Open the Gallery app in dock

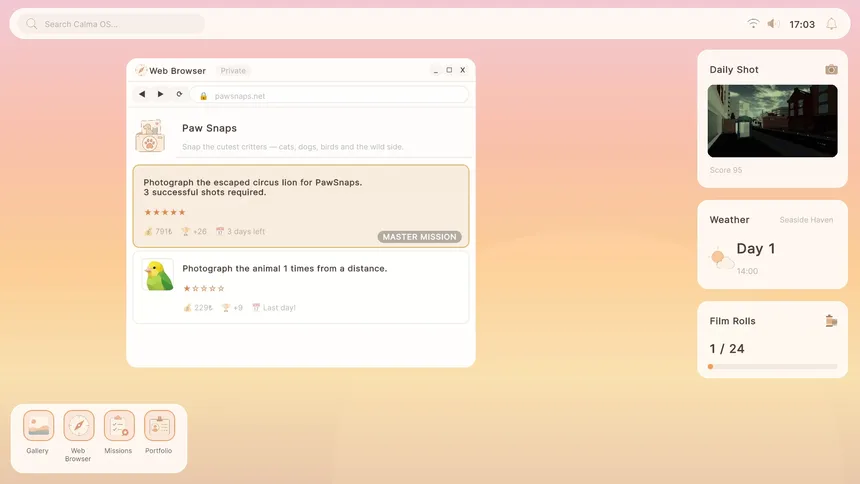point(38,425)
